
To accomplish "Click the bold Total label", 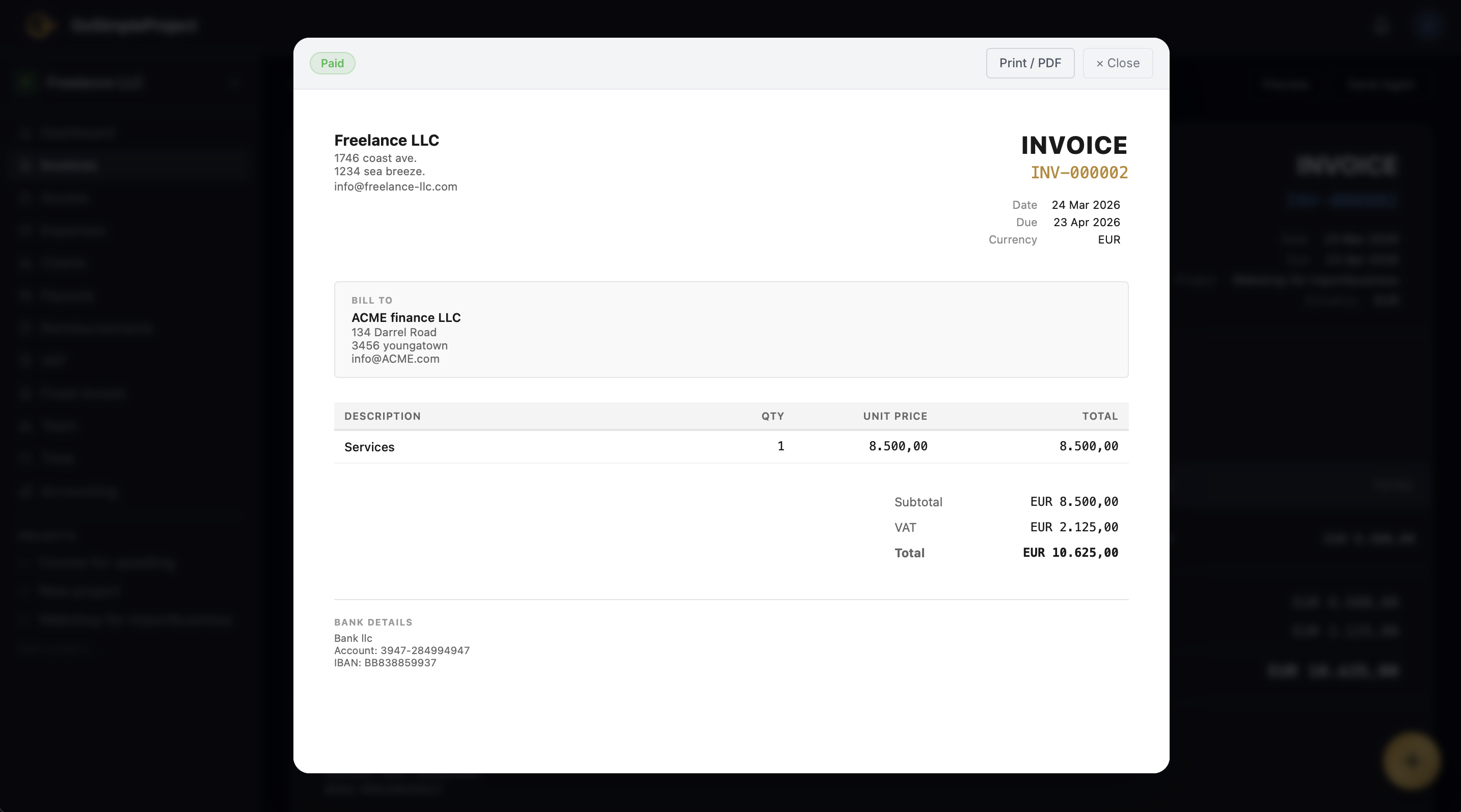I will (909, 553).
